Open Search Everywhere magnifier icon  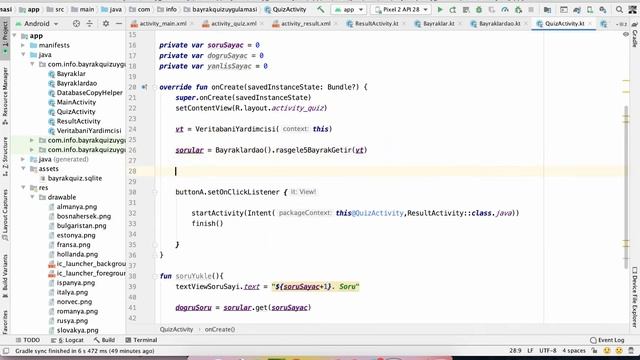(620, 9)
